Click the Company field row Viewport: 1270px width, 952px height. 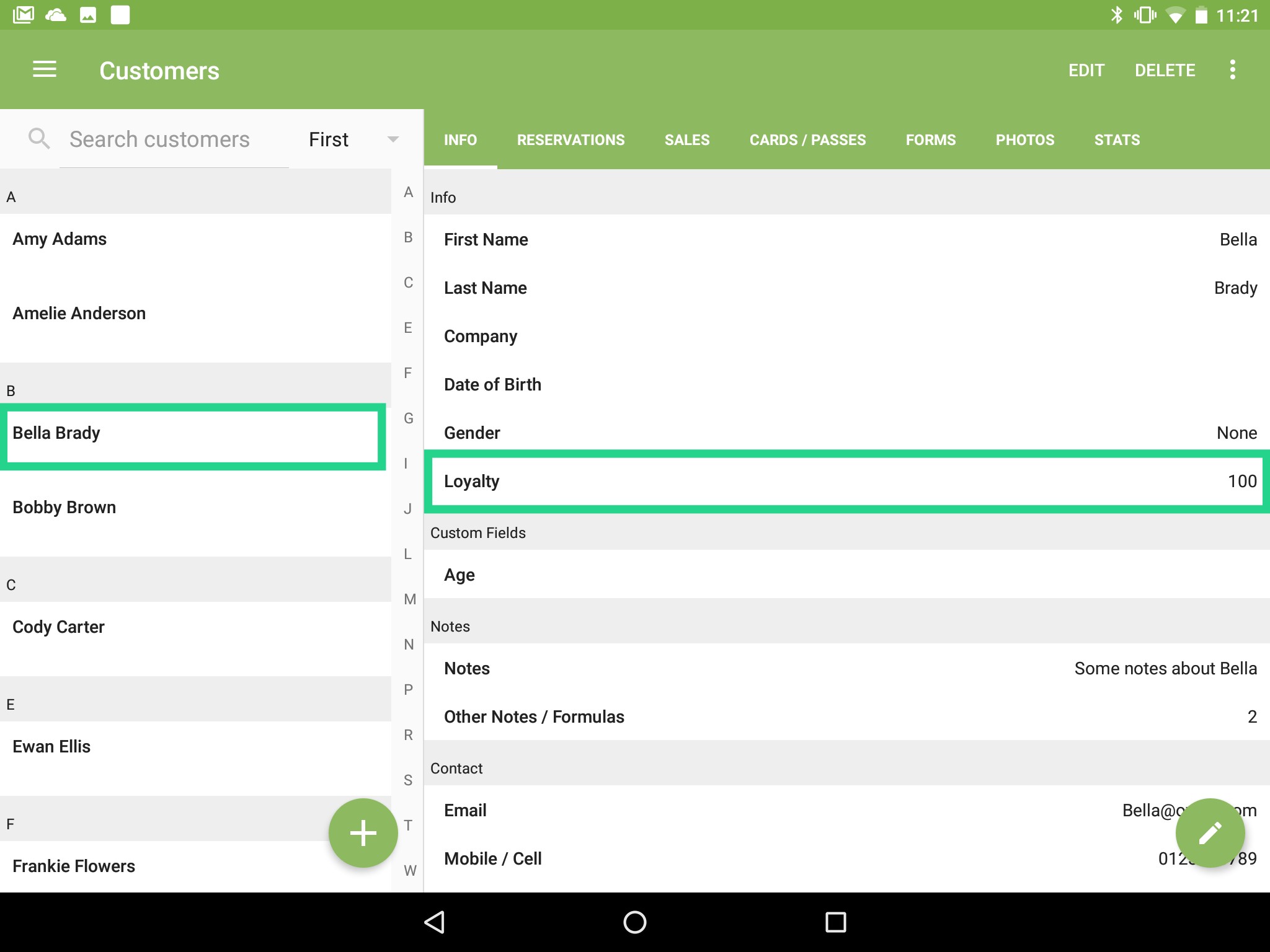847,336
